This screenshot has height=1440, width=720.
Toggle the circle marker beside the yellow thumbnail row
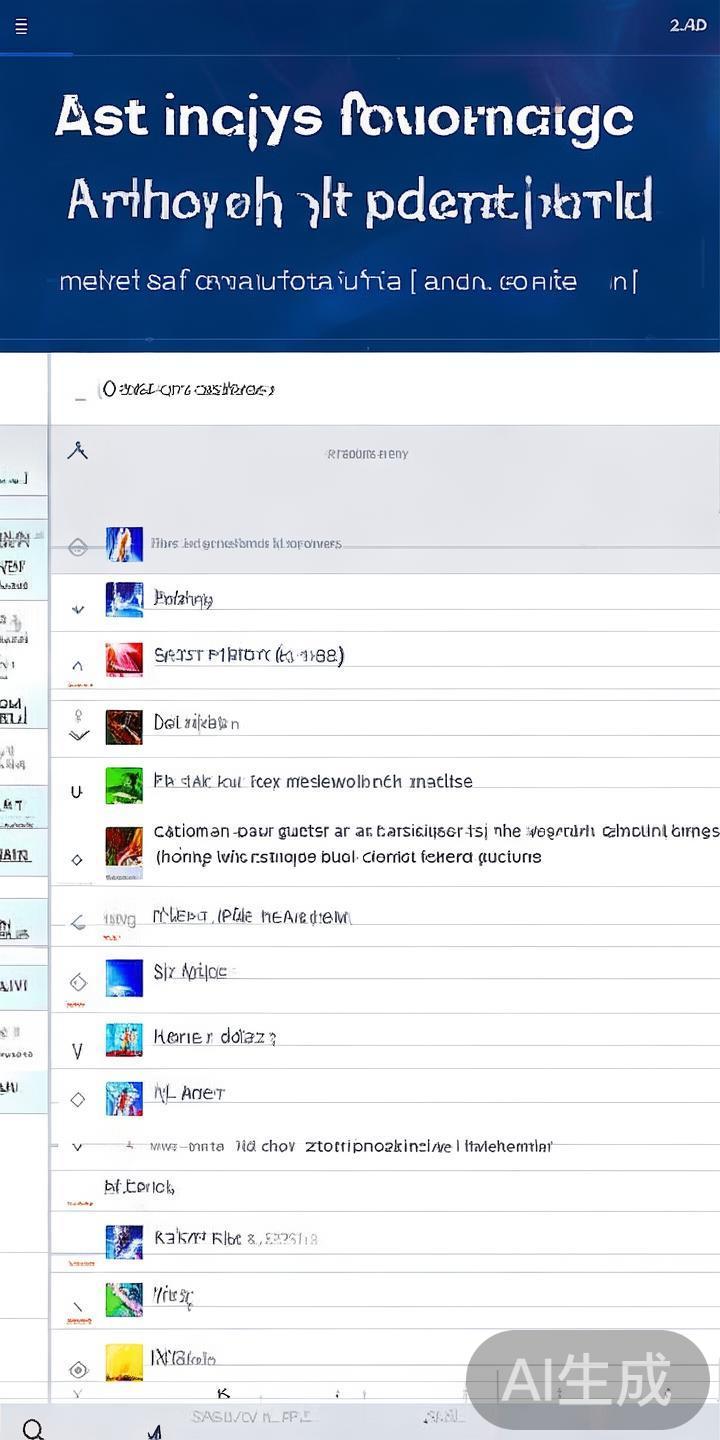pos(78,1369)
